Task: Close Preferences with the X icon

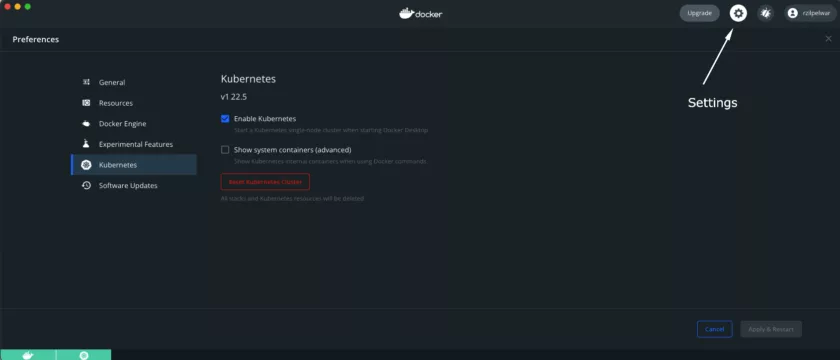Action: tap(828, 39)
